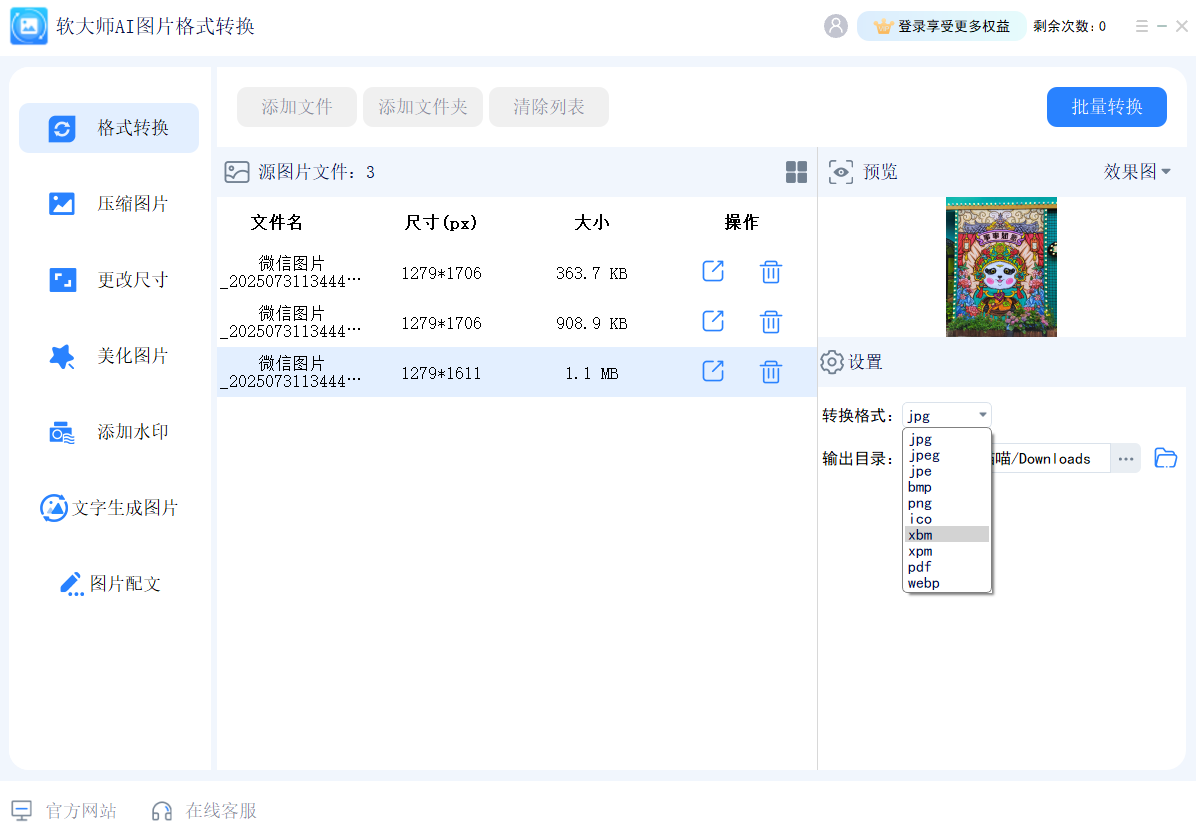Screen dimensions: 1196x839
Task: Click the user avatar icon
Action: click(x=835, y=26)
